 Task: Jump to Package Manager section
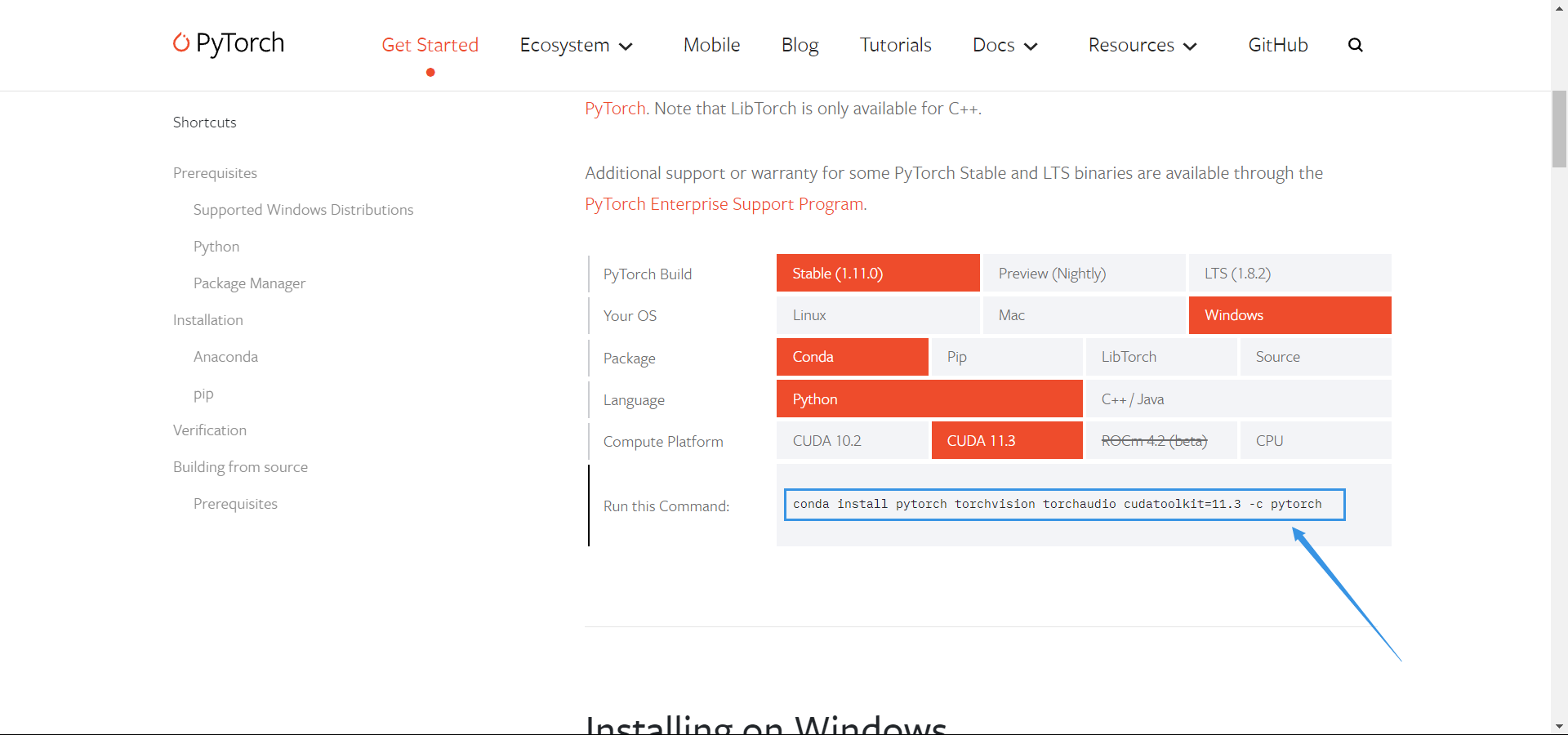249,283
